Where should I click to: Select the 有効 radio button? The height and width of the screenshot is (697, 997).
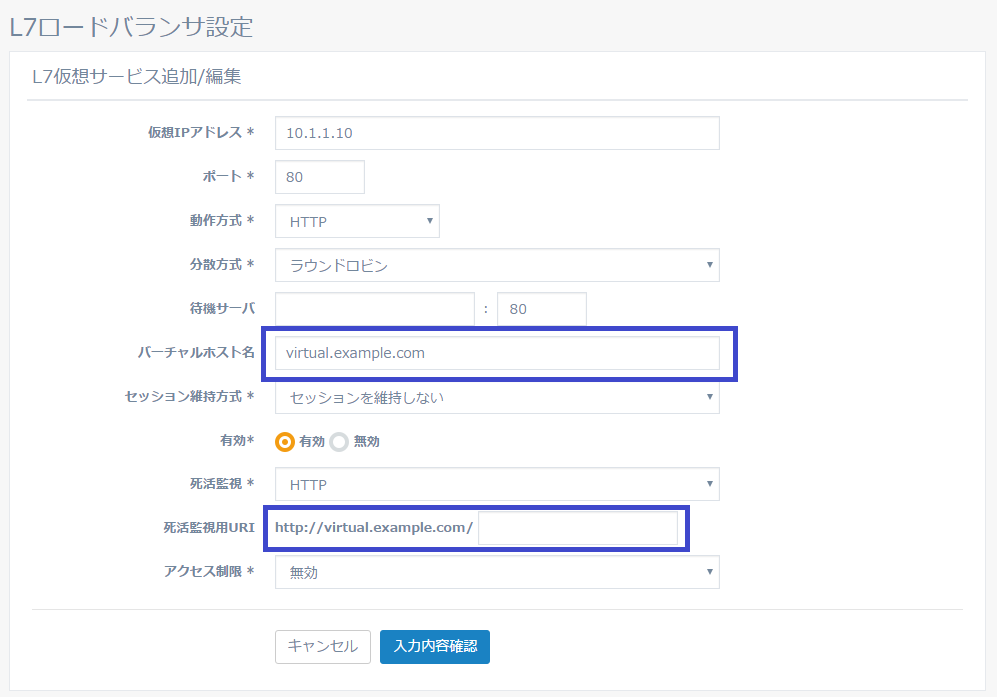[x=286, y=440]
